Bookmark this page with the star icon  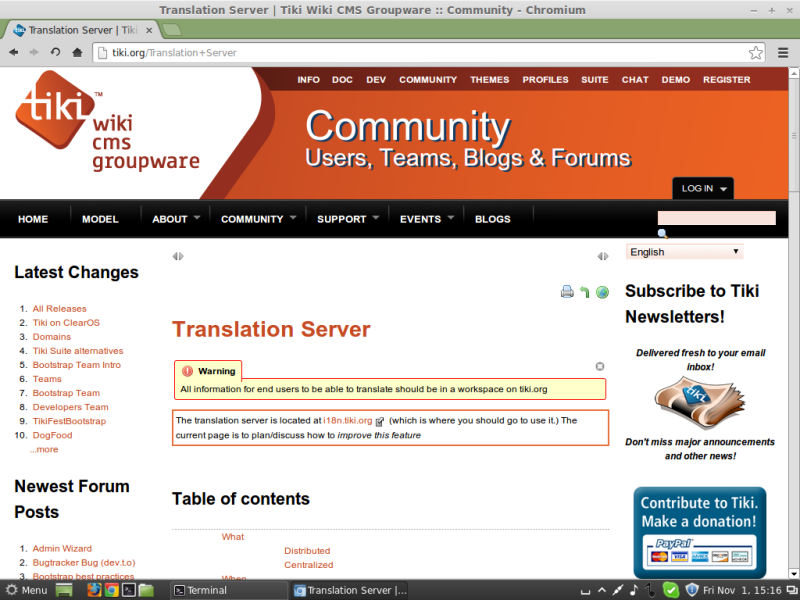pos(756,53)
